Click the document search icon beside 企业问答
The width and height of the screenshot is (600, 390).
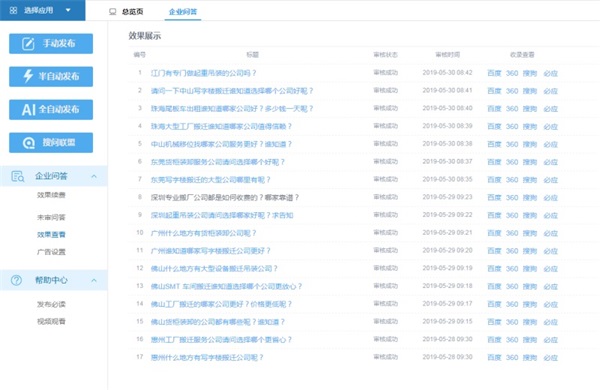pos(18,176)
